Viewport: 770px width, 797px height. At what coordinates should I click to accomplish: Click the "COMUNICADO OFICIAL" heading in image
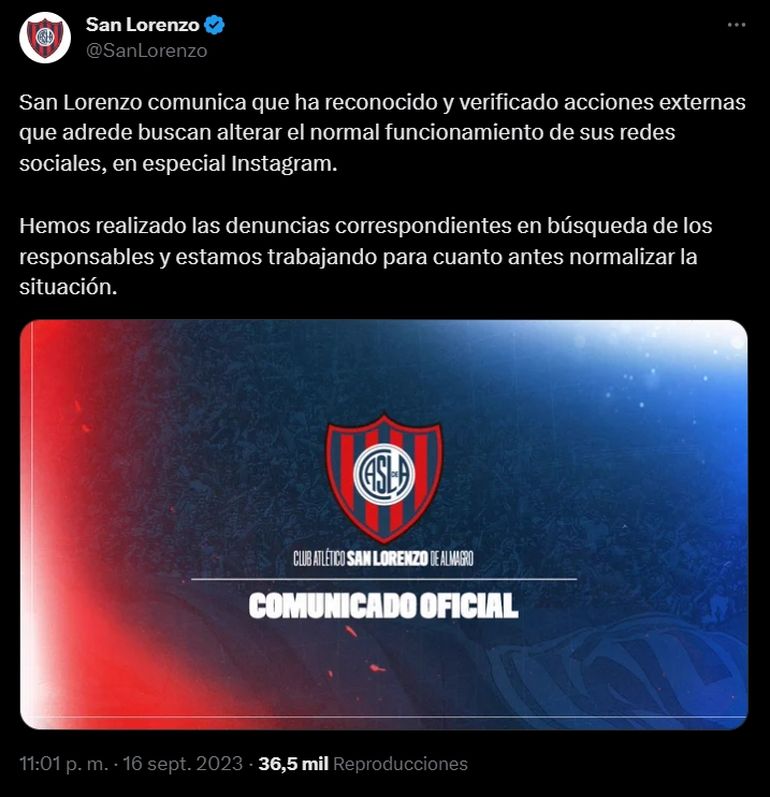pyautogui.click(x=384, y=606)
